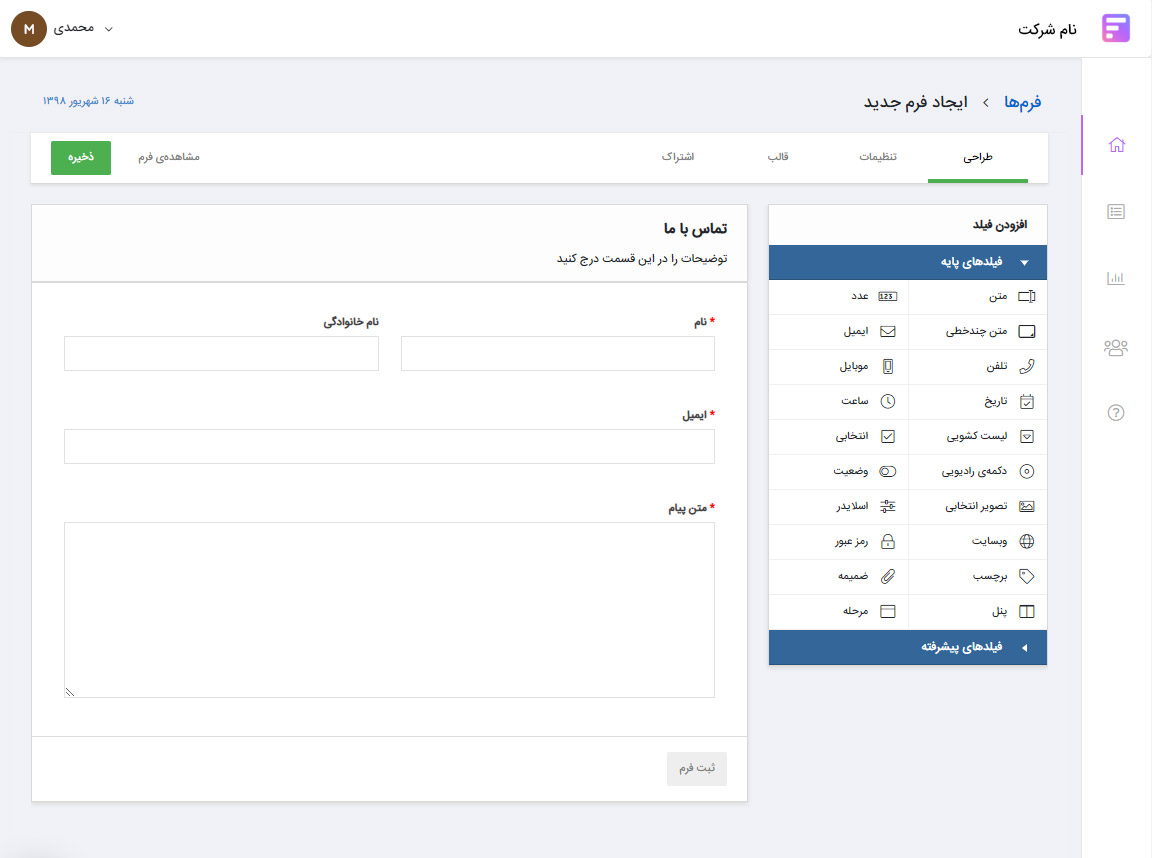
Task: Click the M user avatar
Action: click(x=29, y=29)
